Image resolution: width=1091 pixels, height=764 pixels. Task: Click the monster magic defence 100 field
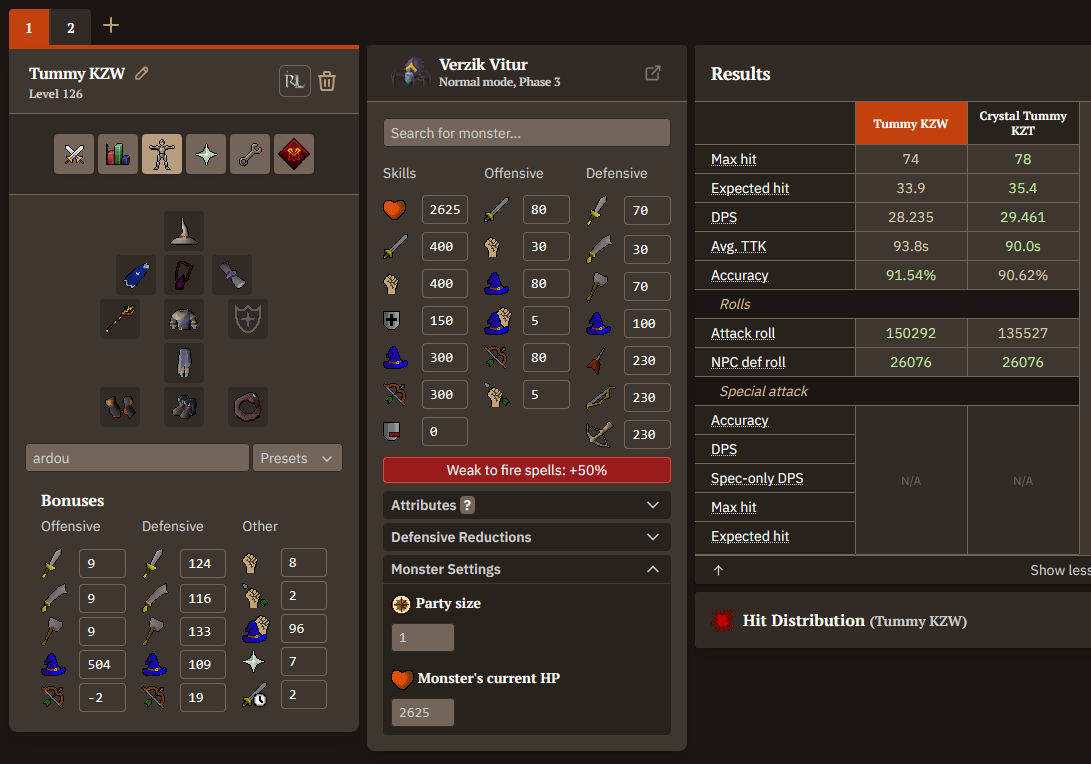click(x=647, y=324)
